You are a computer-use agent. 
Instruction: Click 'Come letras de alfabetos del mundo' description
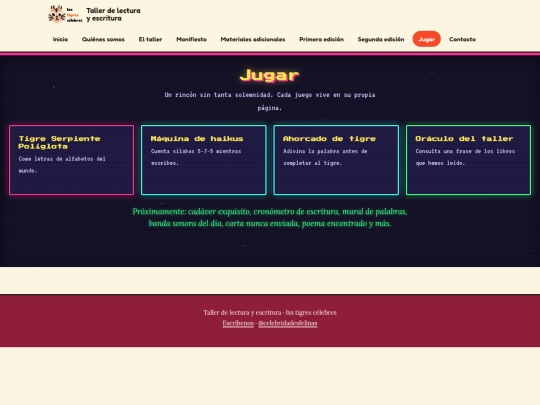pyautogui.click(x=62, y=165)
